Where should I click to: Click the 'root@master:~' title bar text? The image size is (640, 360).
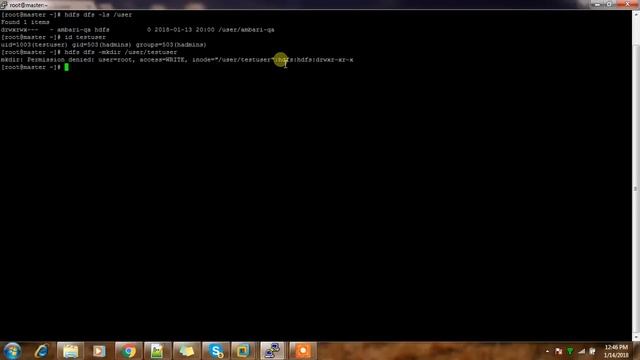coord(29,5)
